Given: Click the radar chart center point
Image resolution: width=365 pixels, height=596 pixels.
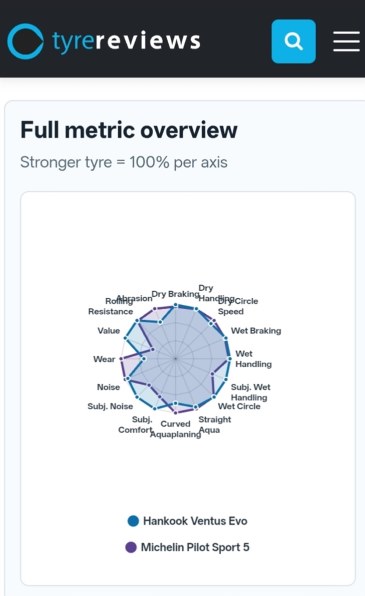Looking at the screenshot, I should (175, 358).
